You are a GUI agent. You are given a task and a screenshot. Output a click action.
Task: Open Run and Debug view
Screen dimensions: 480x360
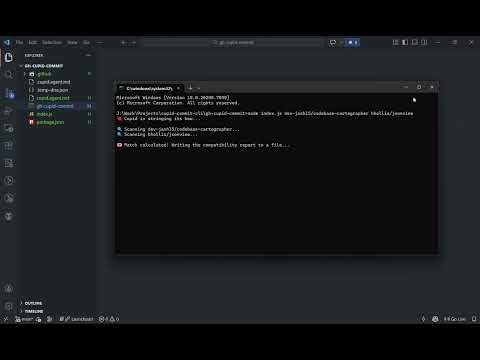pos(9,111)
